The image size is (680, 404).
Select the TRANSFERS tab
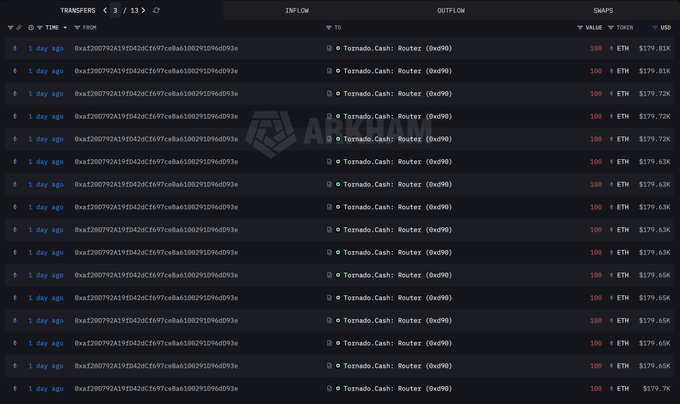click(x=78, y=10)
